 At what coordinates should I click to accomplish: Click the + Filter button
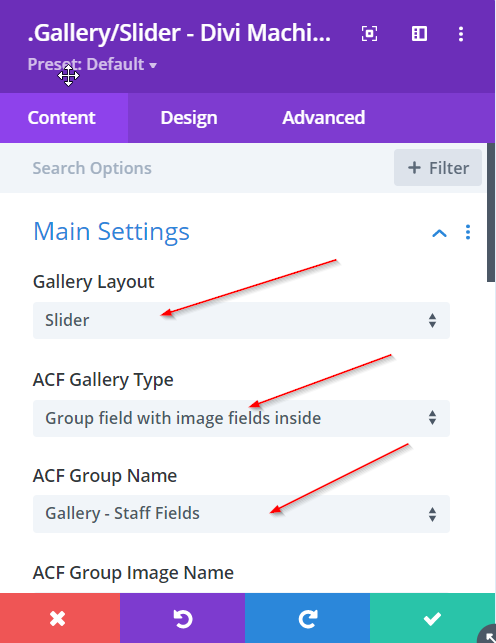point(438,168)
